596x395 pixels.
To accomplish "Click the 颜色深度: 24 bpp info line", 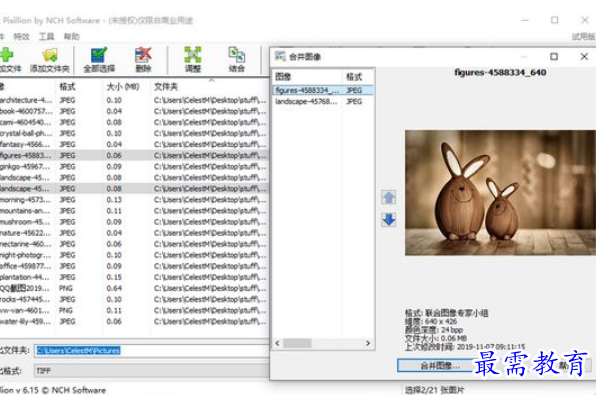I will click(434, 330).
